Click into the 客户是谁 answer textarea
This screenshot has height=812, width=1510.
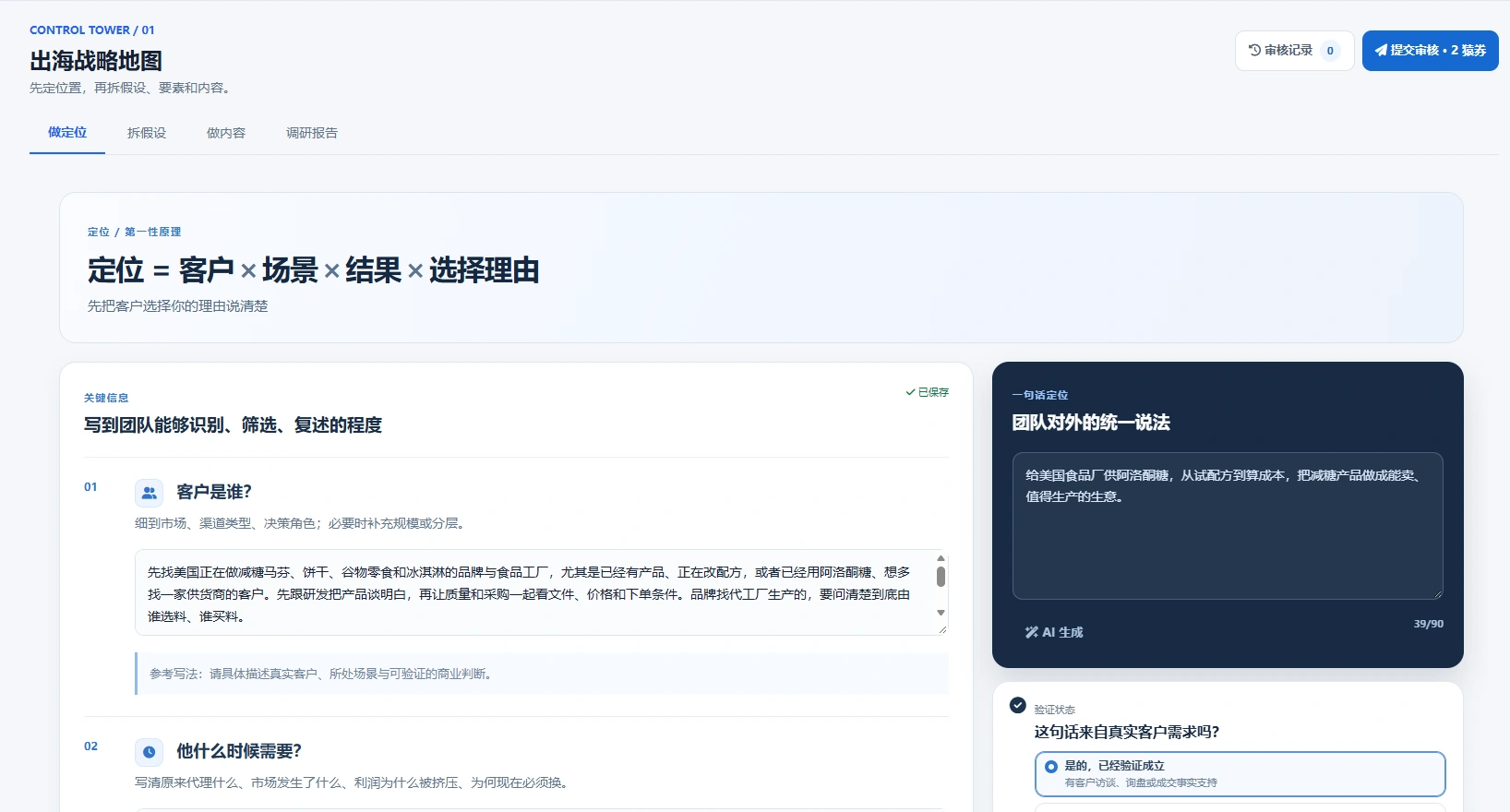point(541,592)
